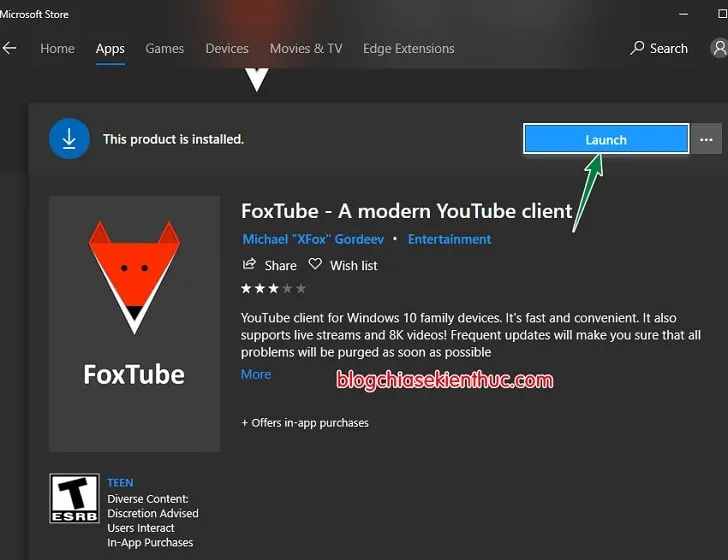The height and width of the screenshot is (560, 728).
Task: Open Edge Extensions tab
Action: pos(409,48)
